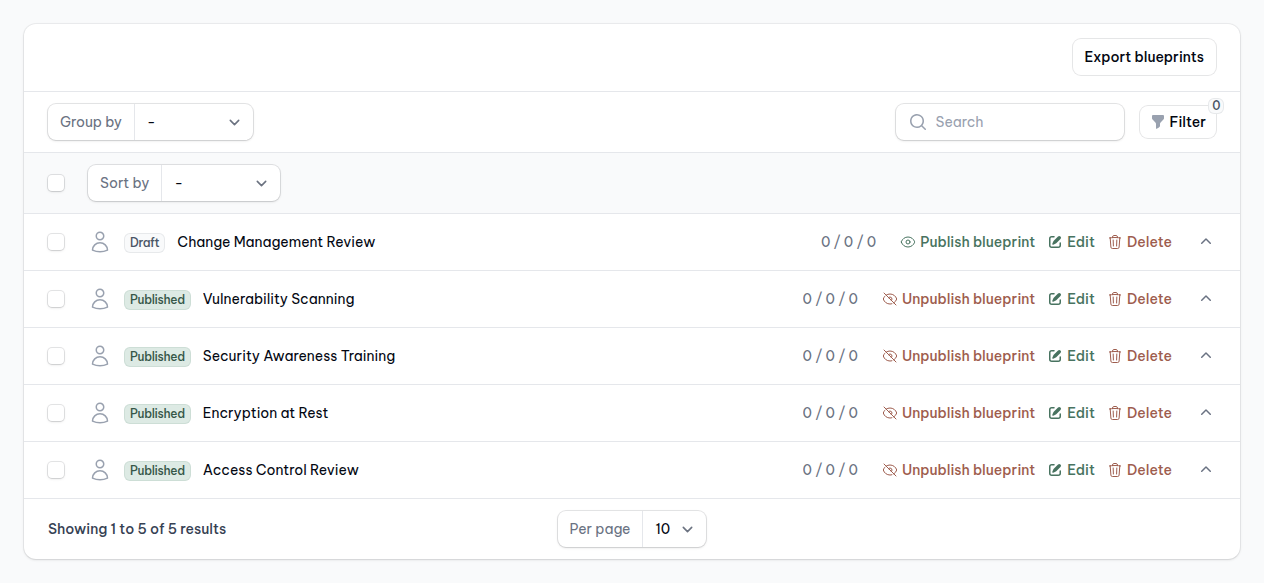Change the Per page count dropdown
1264x583 pixels.
(674, 529)
